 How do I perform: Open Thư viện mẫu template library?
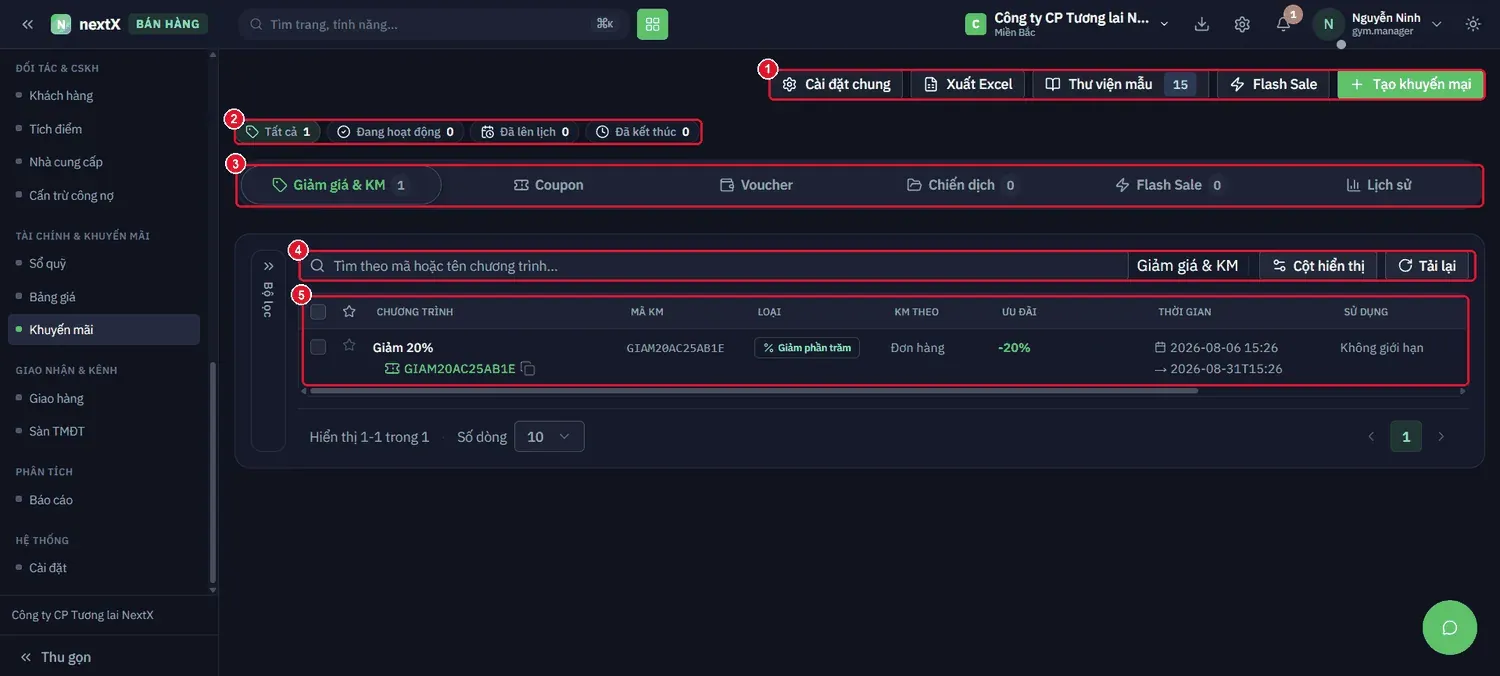coord(1120,84)
